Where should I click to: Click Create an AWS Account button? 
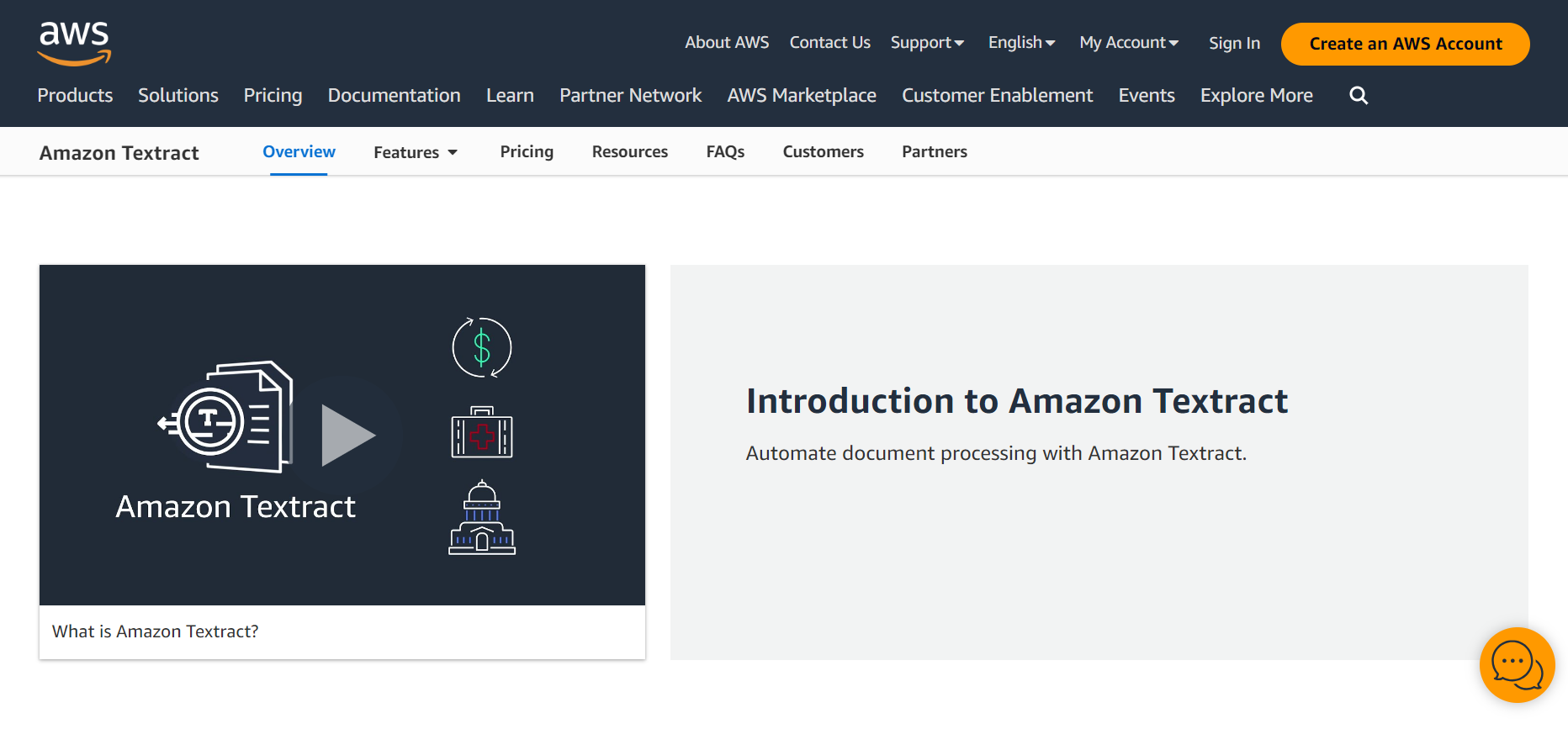[1405, 44]
